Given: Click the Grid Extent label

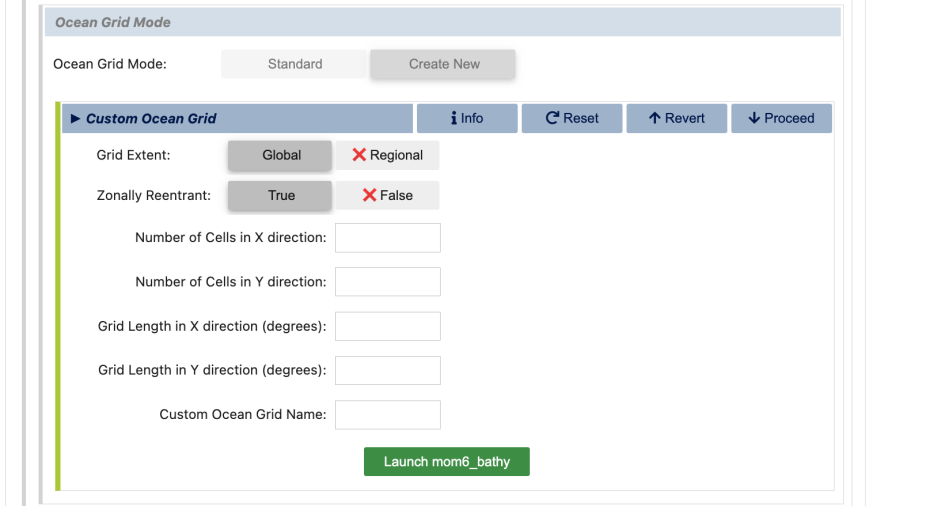Looking at the screenshot, I should pos(133,155).
